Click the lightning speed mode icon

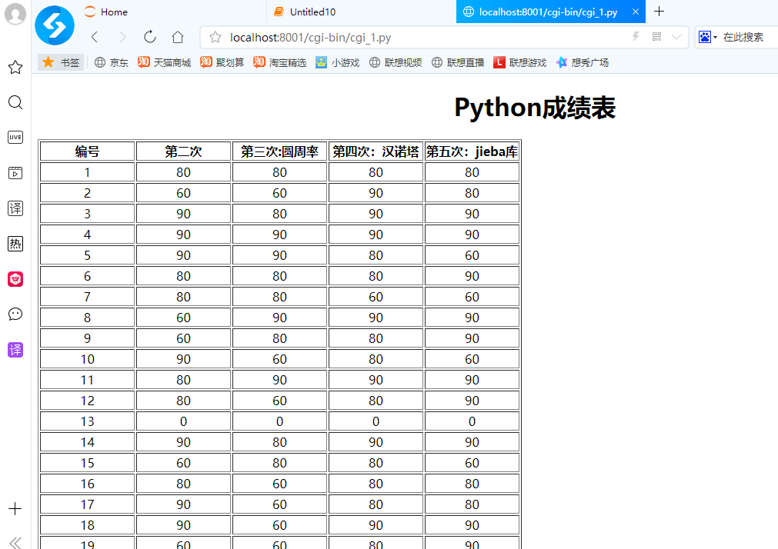click(636, 37)
